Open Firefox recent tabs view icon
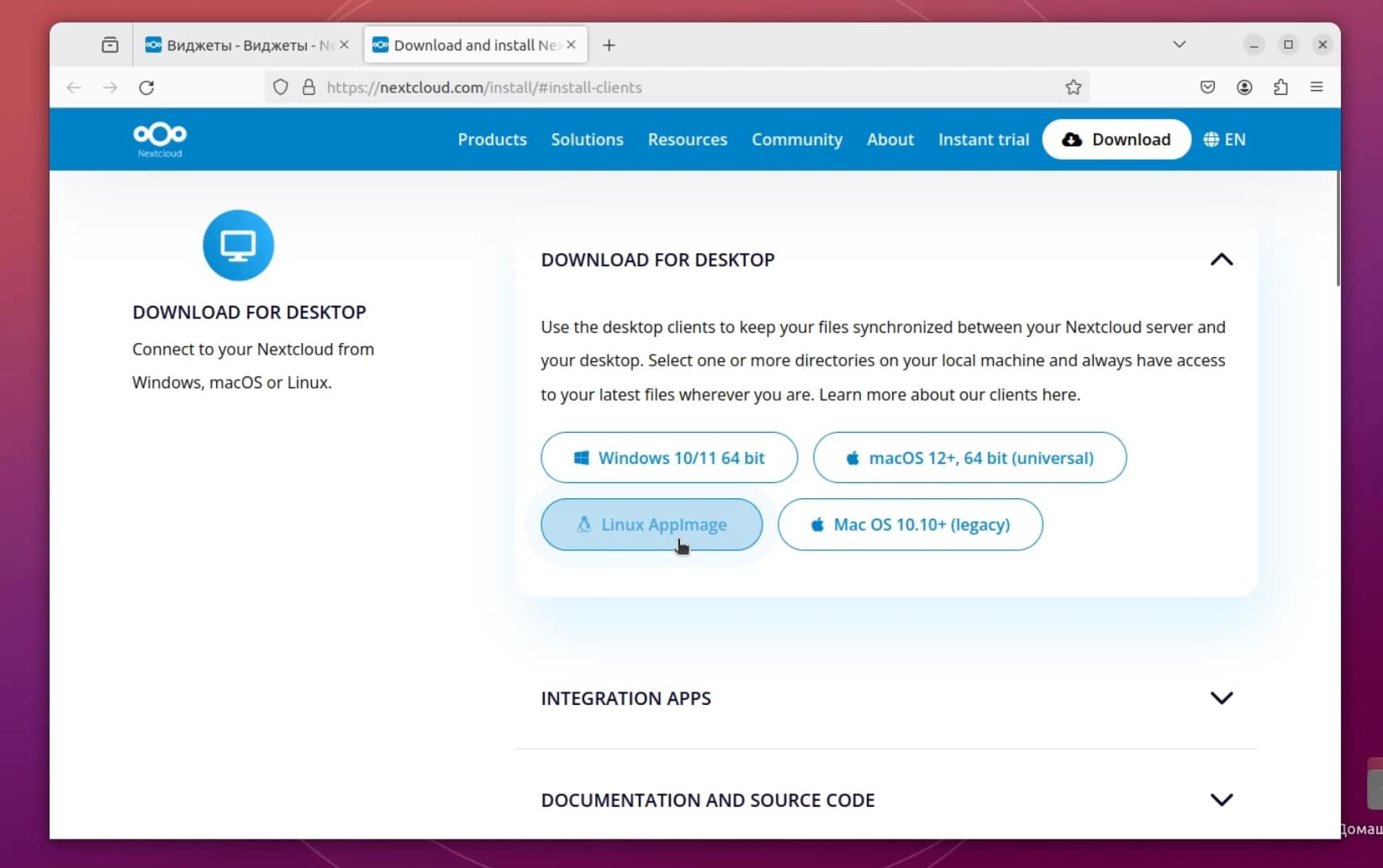The height and width of the screenshot is (868, 1383). tap(110, 45)
